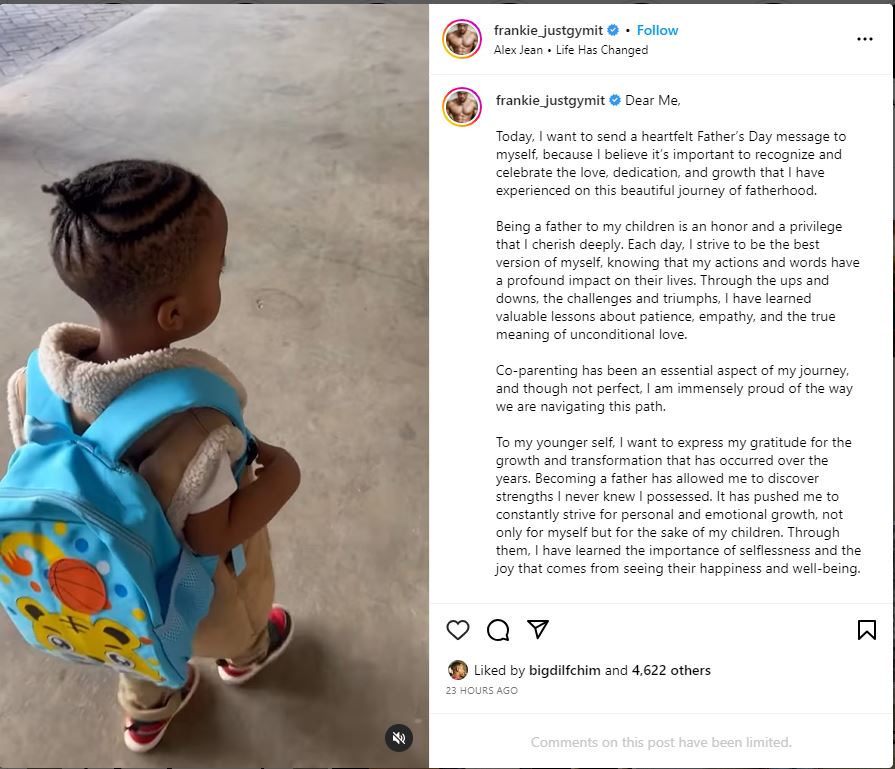Follow frankie_justgymit
The image size is (895, 769).
pyautogui.click(x=657, y=30)
